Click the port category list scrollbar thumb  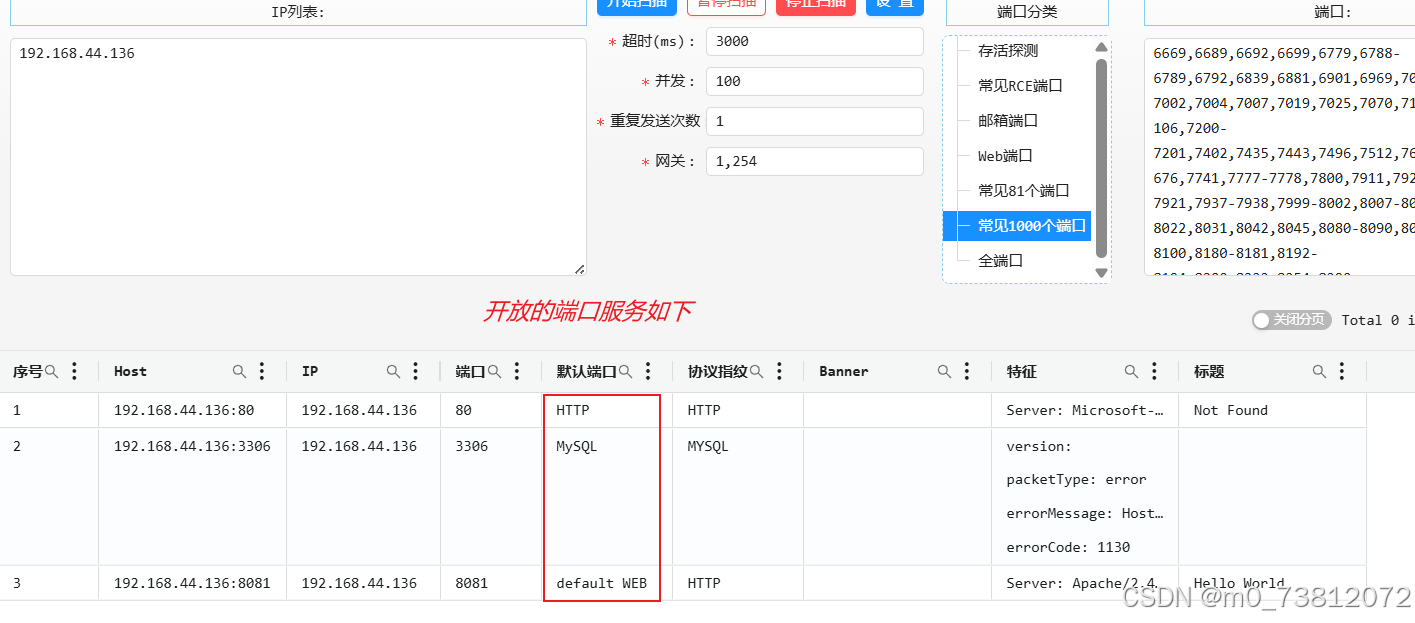tap(1102, 158)
